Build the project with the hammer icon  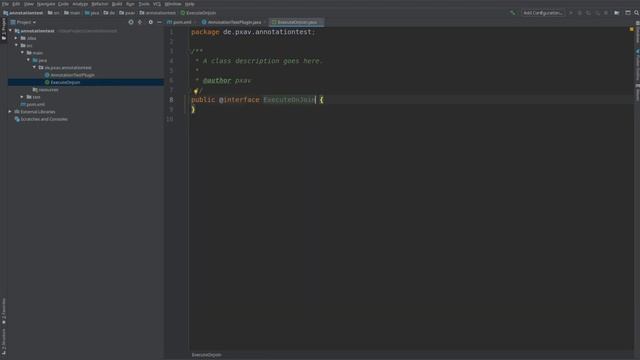(x=513, y=13)
